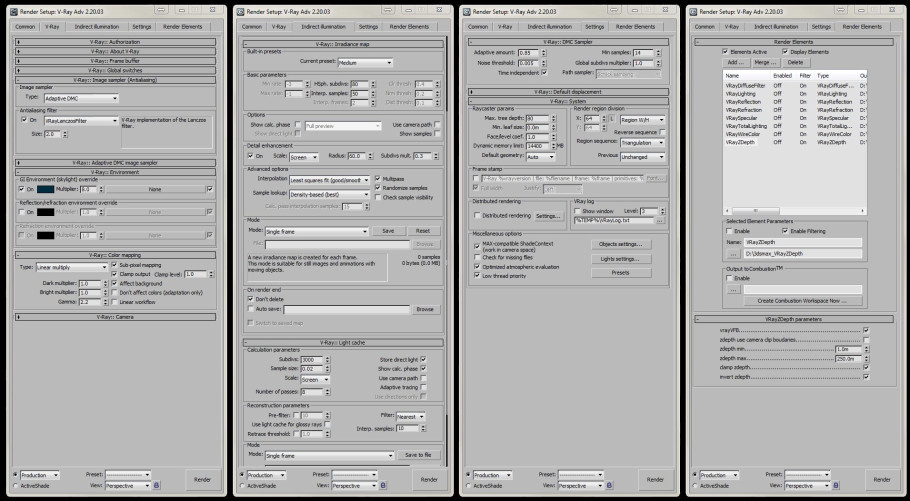Open Indirect illumination tab in the Settings window
This screenshot has height=501, width=910.
coord(550,27)
